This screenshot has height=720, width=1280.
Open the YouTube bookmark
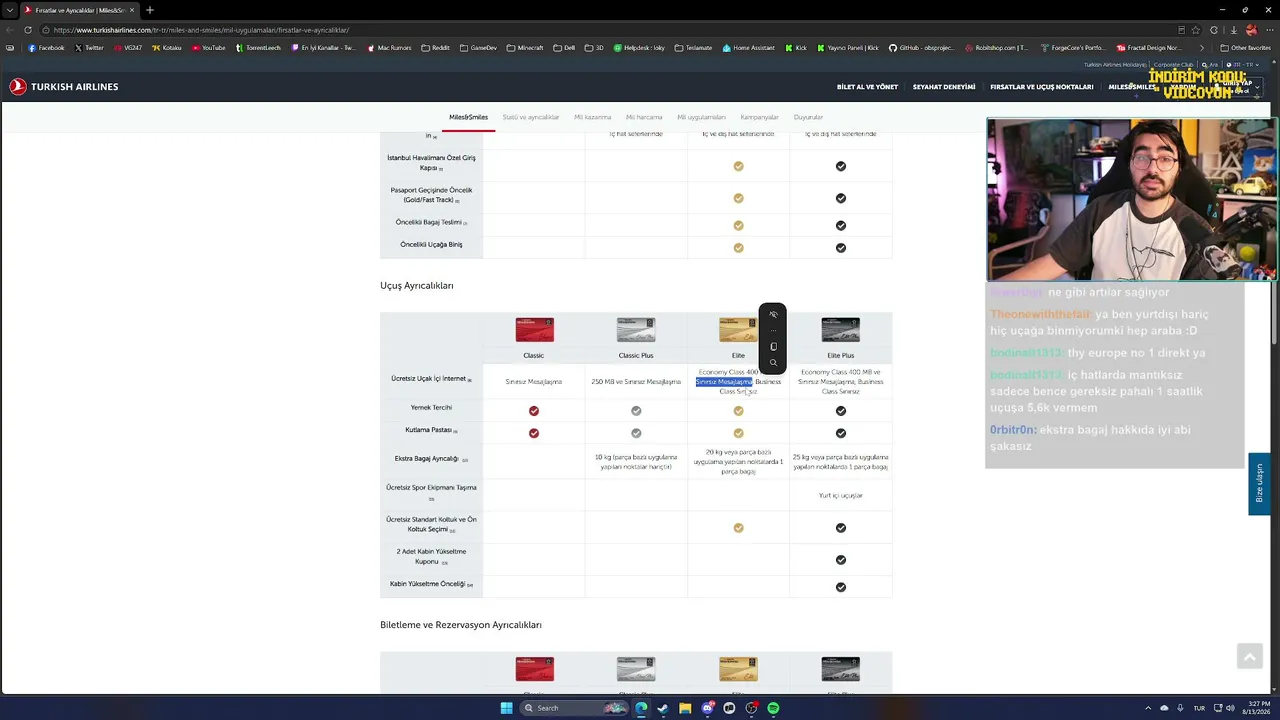(x=208, y=48)
